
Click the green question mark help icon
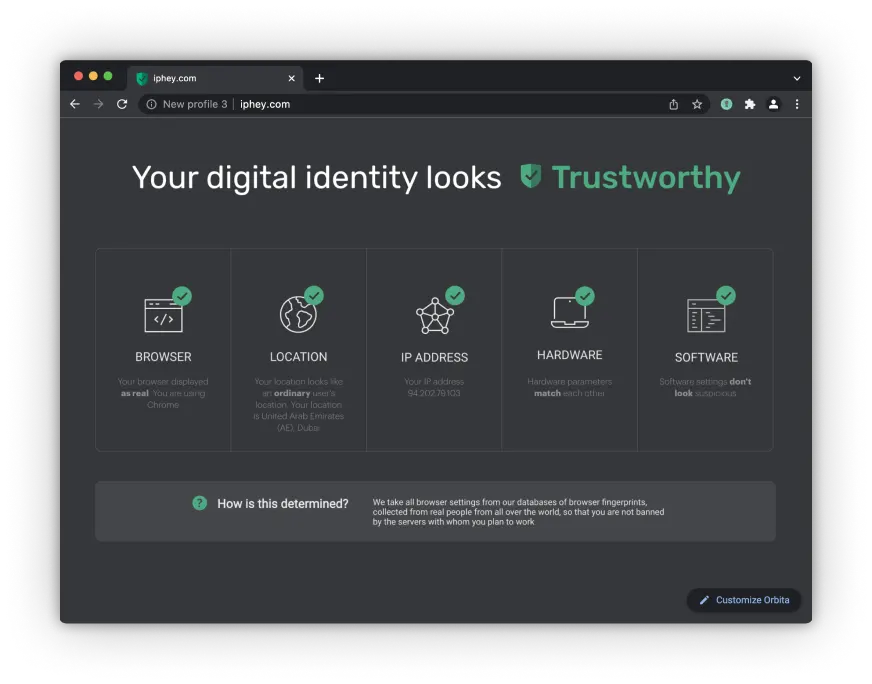click(200, 503)
